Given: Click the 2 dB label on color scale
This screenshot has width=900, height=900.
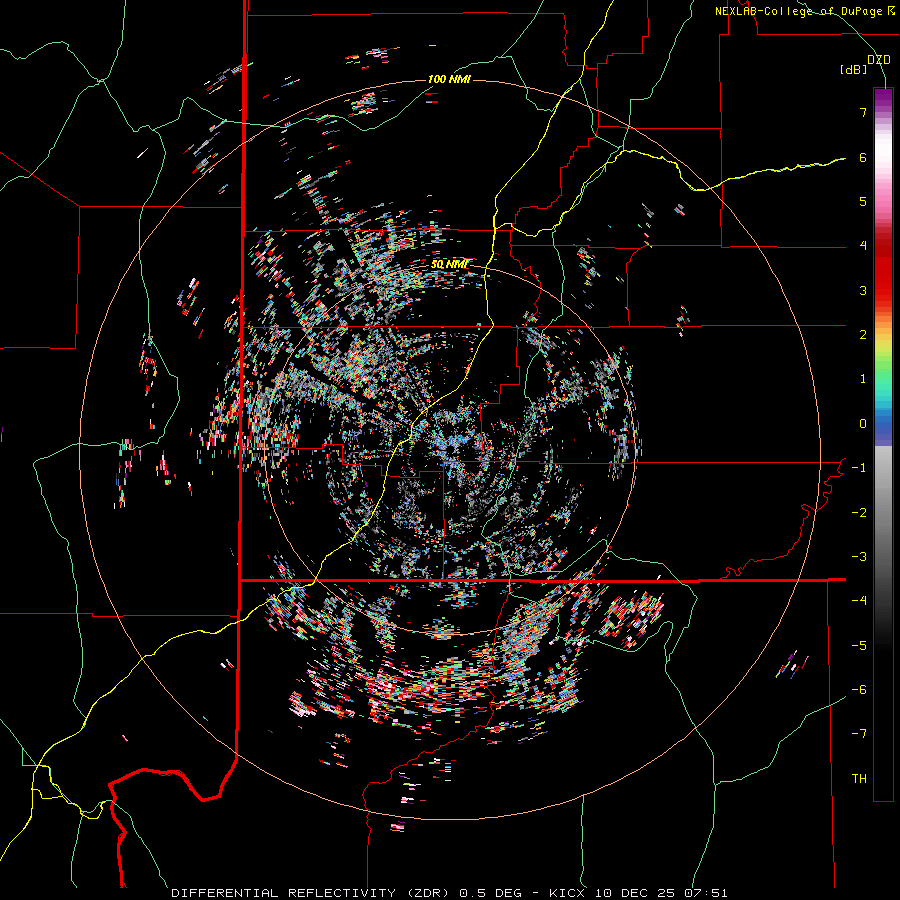Looking at the screenshot, I should coord(863,335).
